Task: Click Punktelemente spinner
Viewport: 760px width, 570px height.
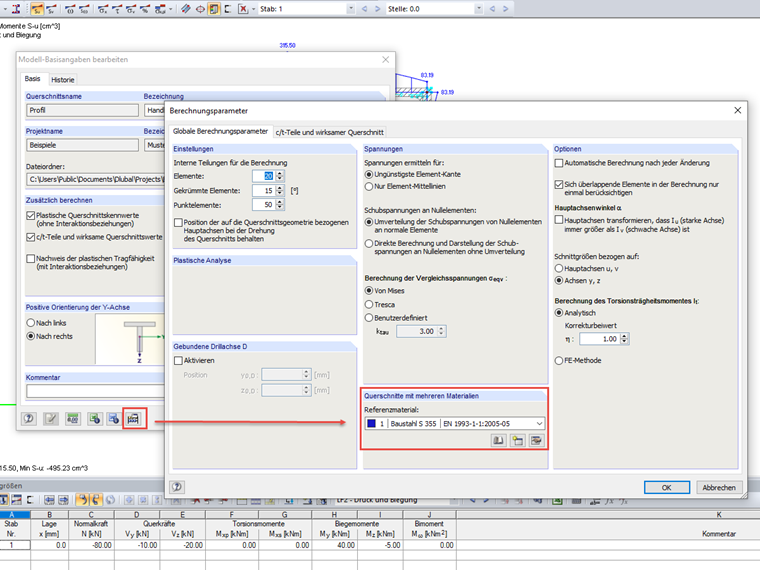Action: tap(280, 205)
